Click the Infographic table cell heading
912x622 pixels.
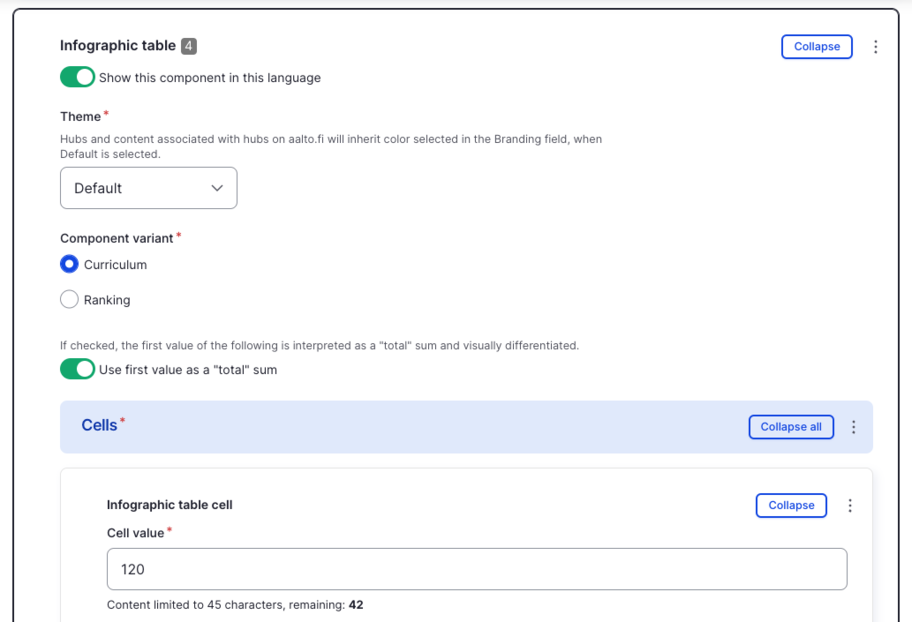pyautogui.click(x=169, y=505)
